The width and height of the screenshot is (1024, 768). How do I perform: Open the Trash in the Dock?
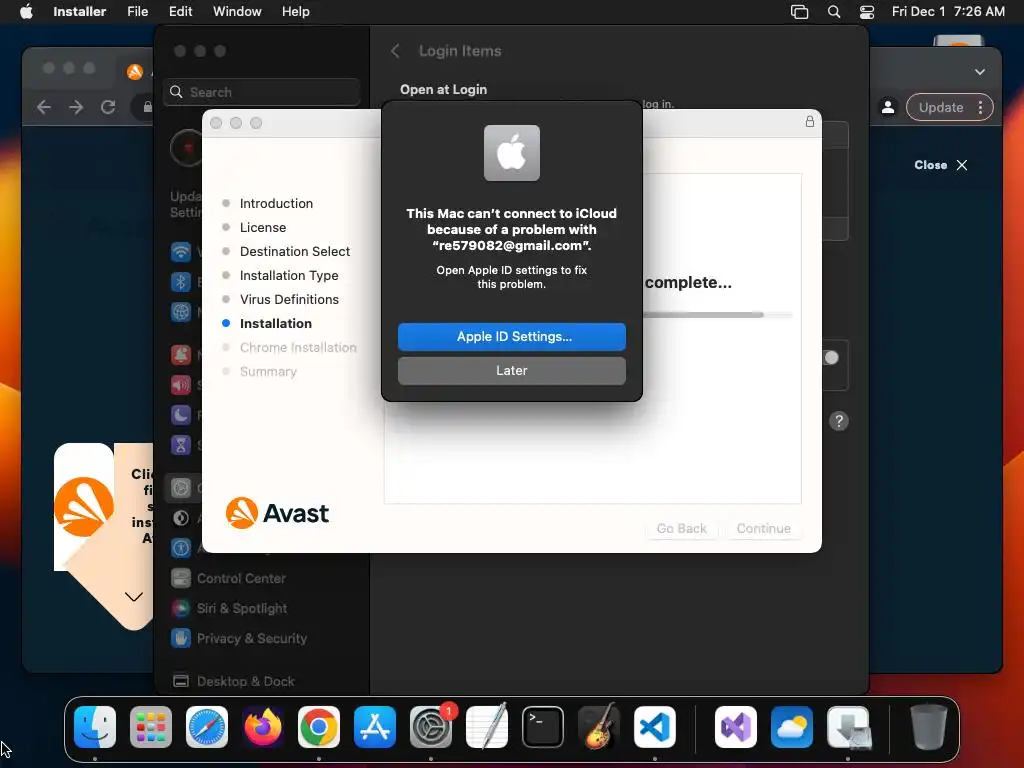click(929, 727)
